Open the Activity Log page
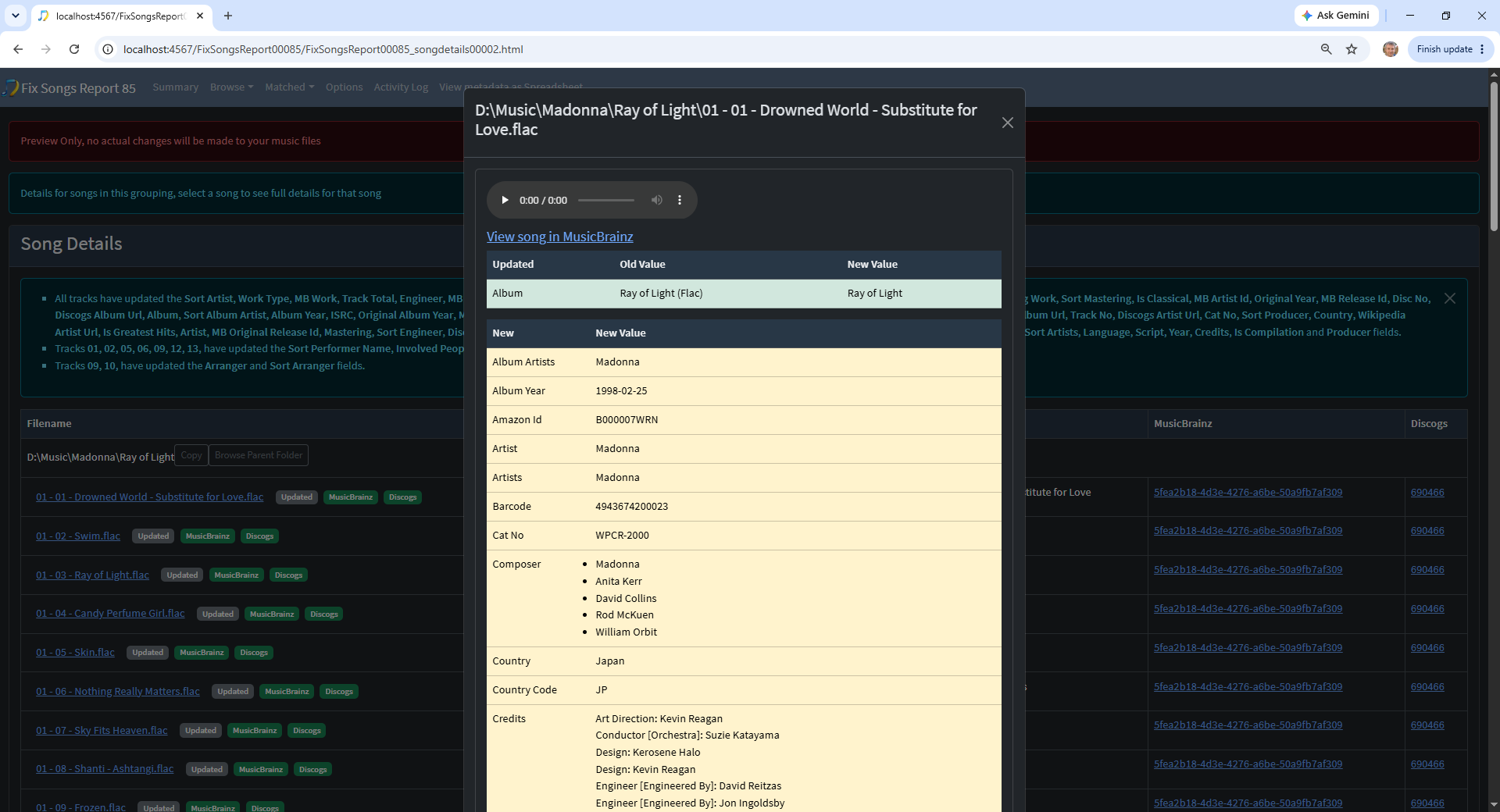This screenshot has height=812, width=1500. [401, 87]
